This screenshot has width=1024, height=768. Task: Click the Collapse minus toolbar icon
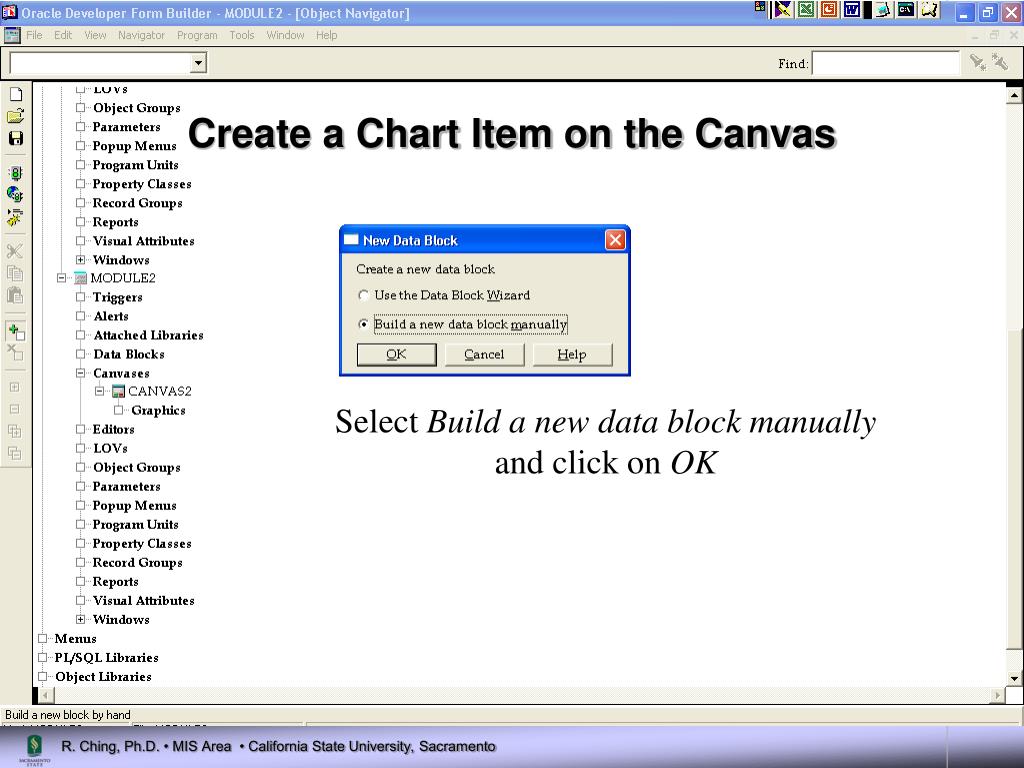point(14,409)
